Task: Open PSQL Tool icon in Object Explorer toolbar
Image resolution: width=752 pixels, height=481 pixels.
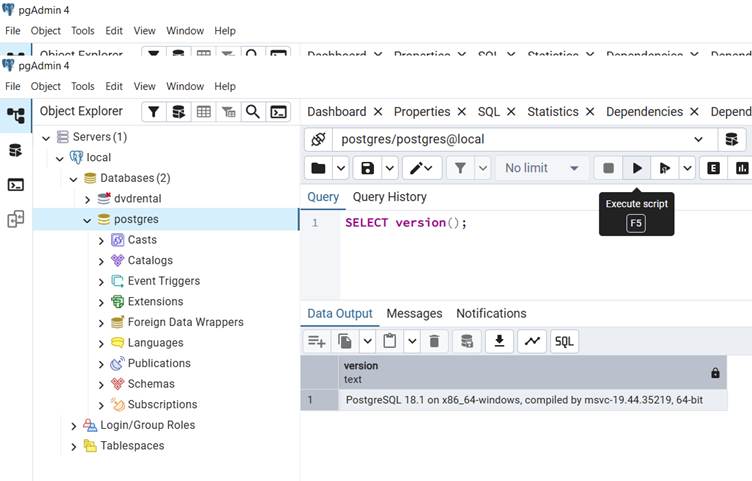Action: click(278, 112)
